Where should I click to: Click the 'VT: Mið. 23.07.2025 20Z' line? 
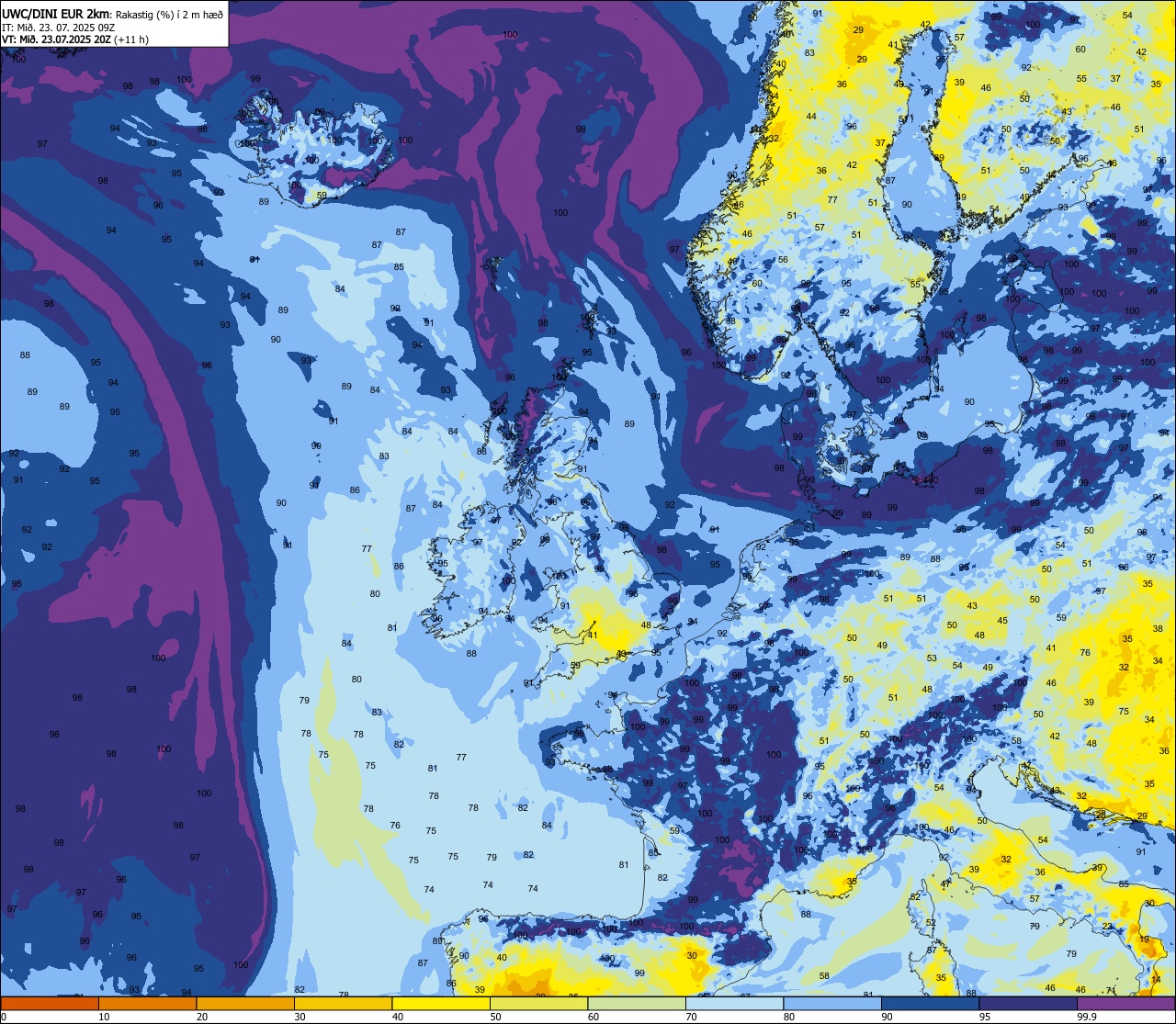57,39
